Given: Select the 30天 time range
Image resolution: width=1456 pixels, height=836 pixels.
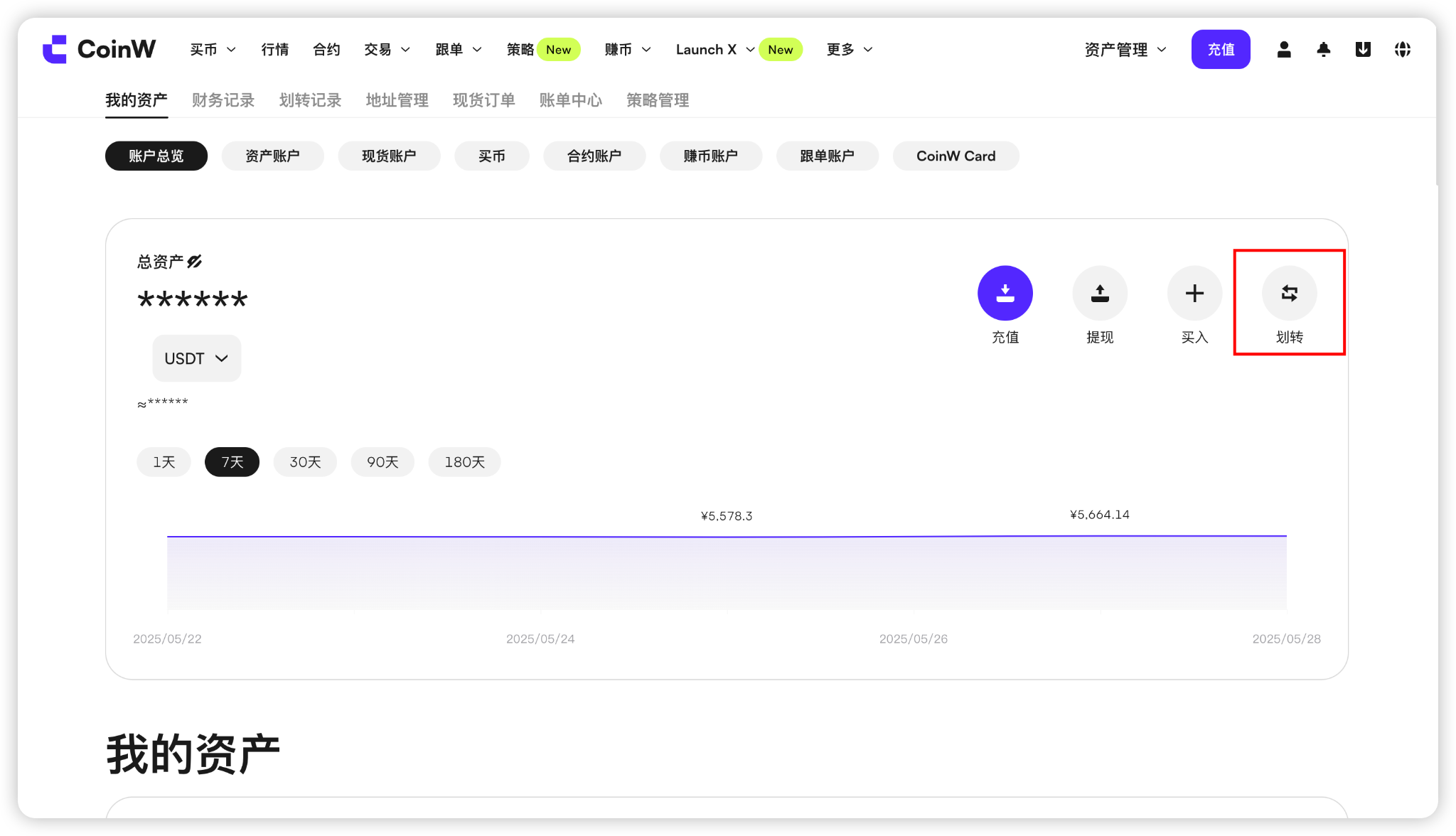Looking at the screenshot, I should [x=305, y=462].
